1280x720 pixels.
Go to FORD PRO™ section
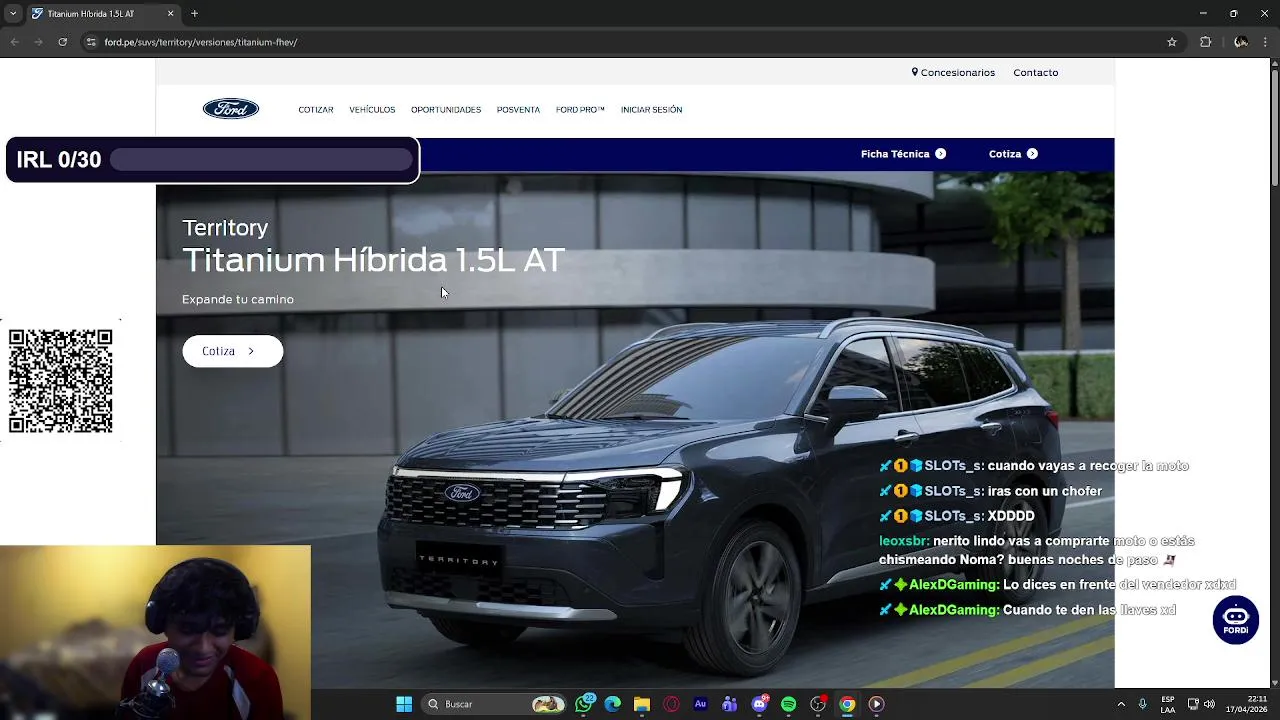[580, 110]
